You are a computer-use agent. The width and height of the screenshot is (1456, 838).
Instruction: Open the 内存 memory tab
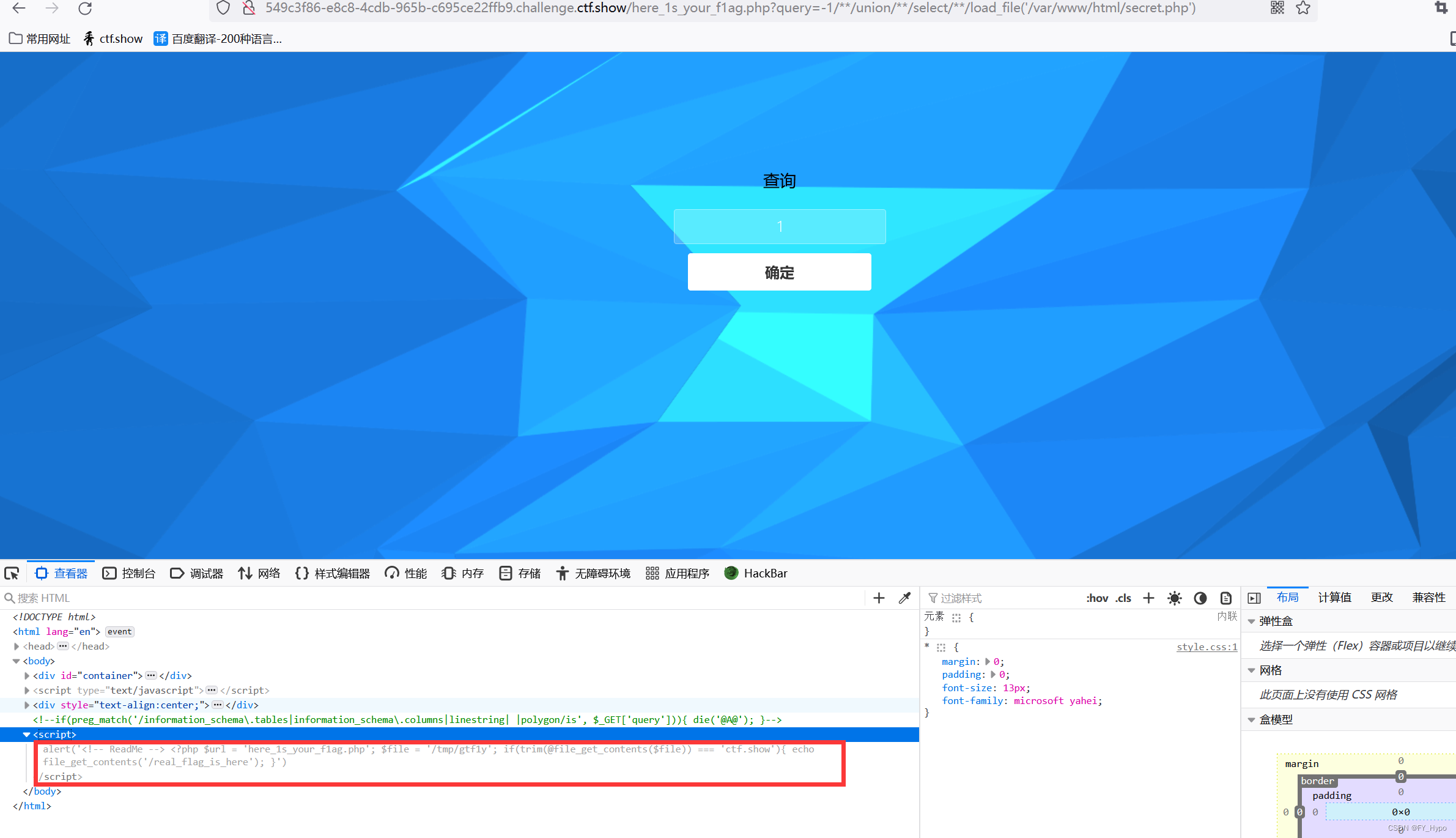(463, 573)
